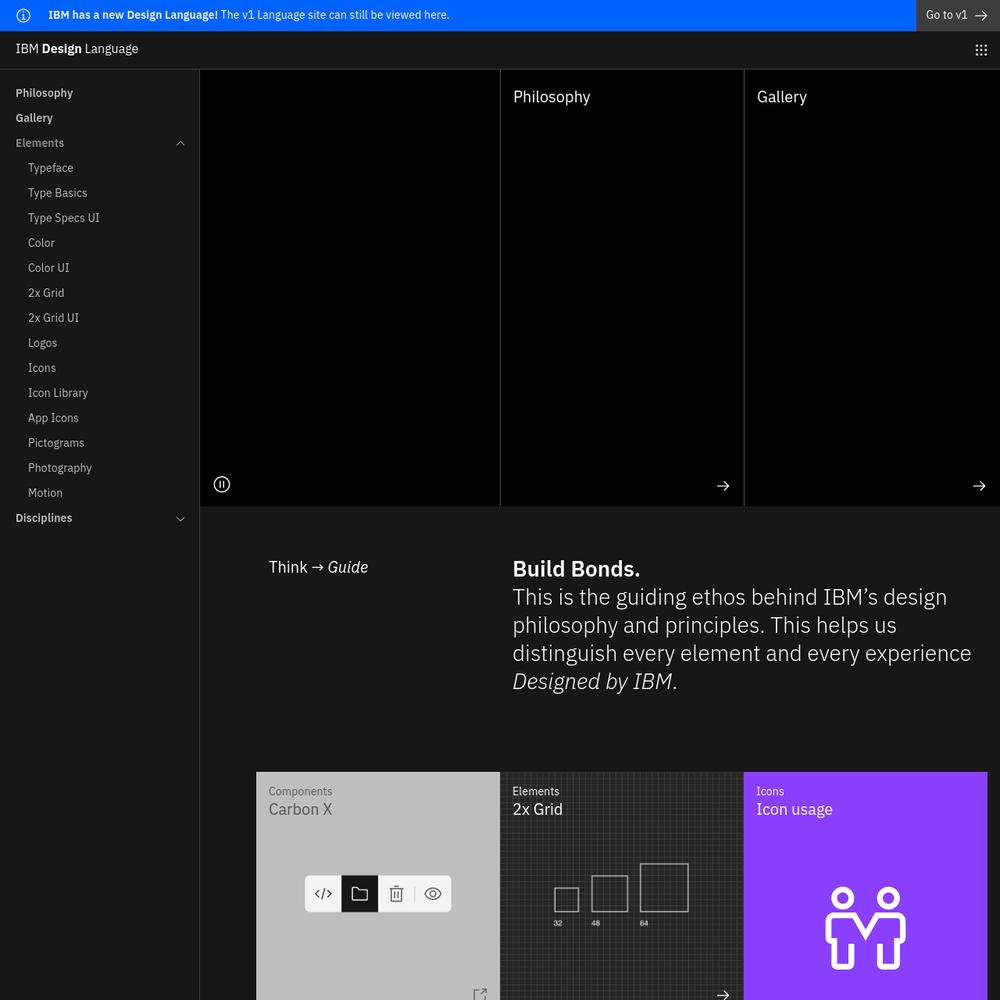Open the Color UI page
1000x1000 pixels.
(x=48, y=268)
